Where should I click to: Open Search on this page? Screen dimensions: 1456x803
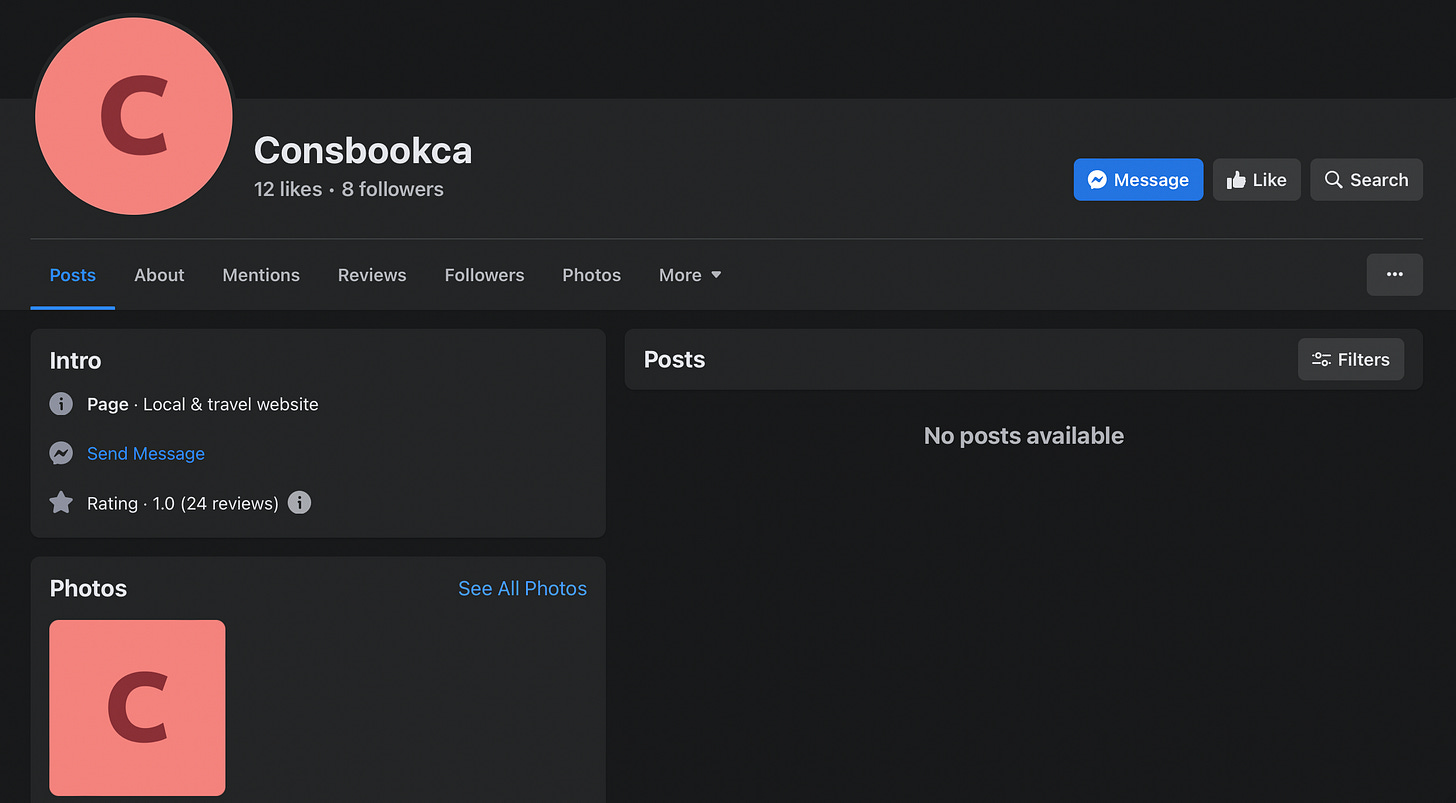[1366, 180]
